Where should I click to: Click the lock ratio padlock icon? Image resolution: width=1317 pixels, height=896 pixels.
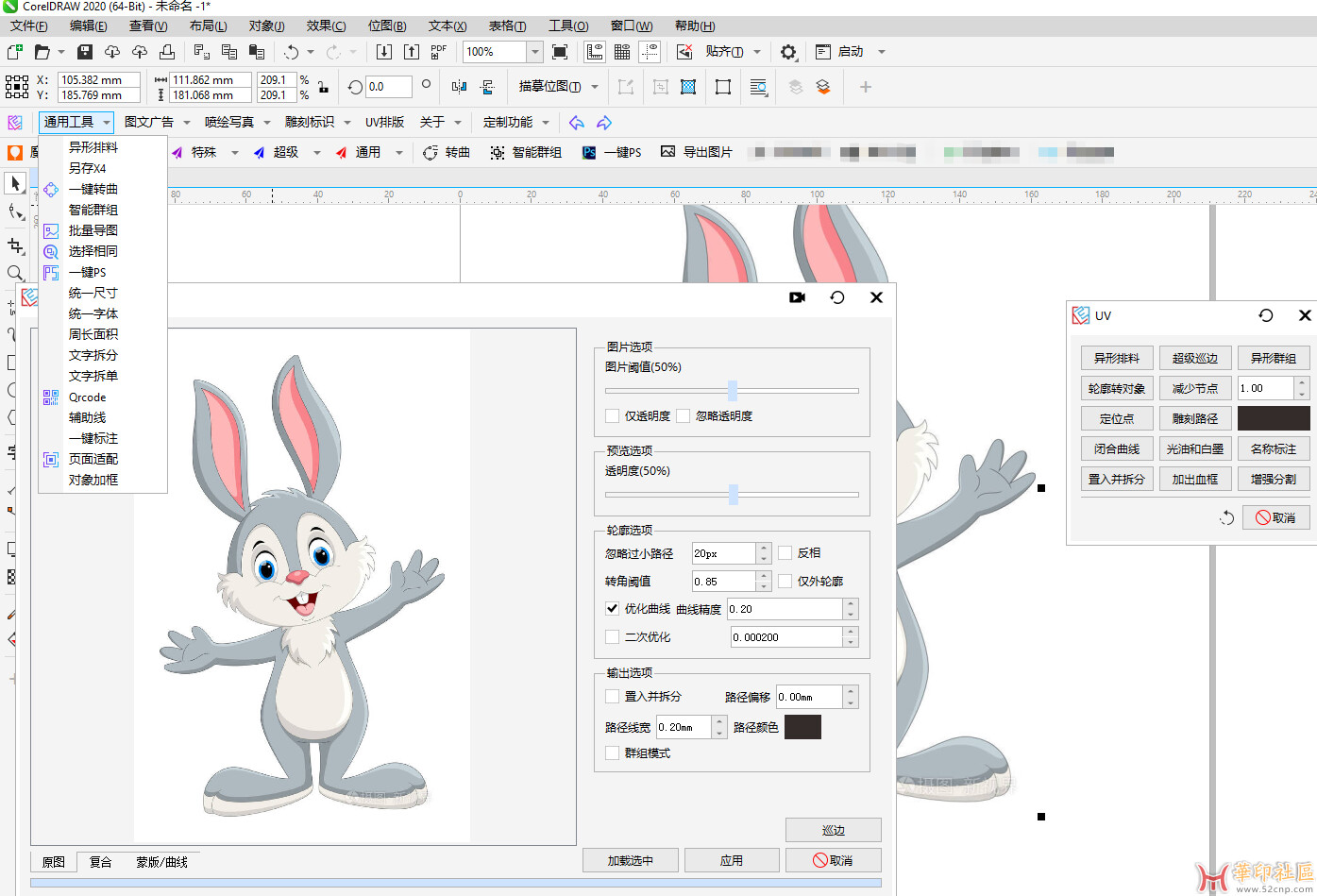click(324, 87)
